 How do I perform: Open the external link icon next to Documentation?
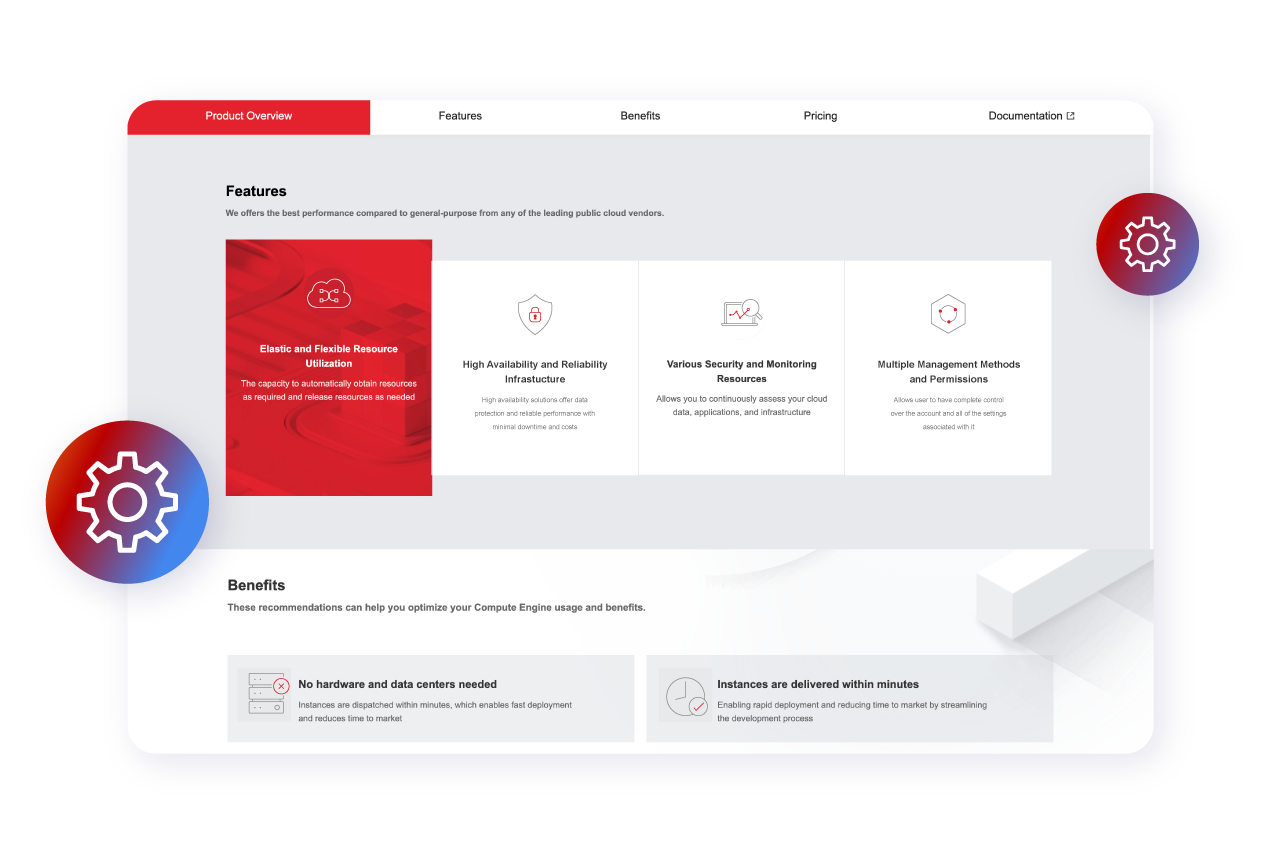coord(1071,115)
